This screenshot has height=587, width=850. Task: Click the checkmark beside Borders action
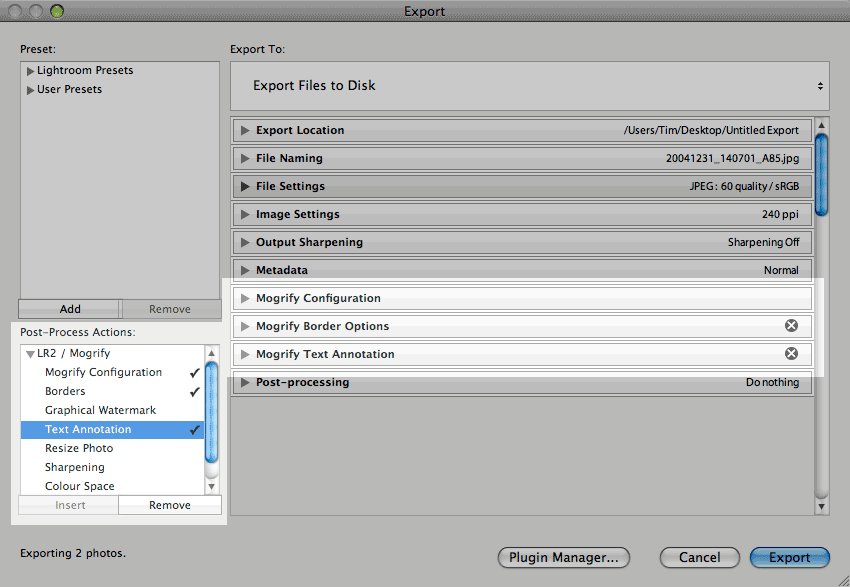point(195,391)
